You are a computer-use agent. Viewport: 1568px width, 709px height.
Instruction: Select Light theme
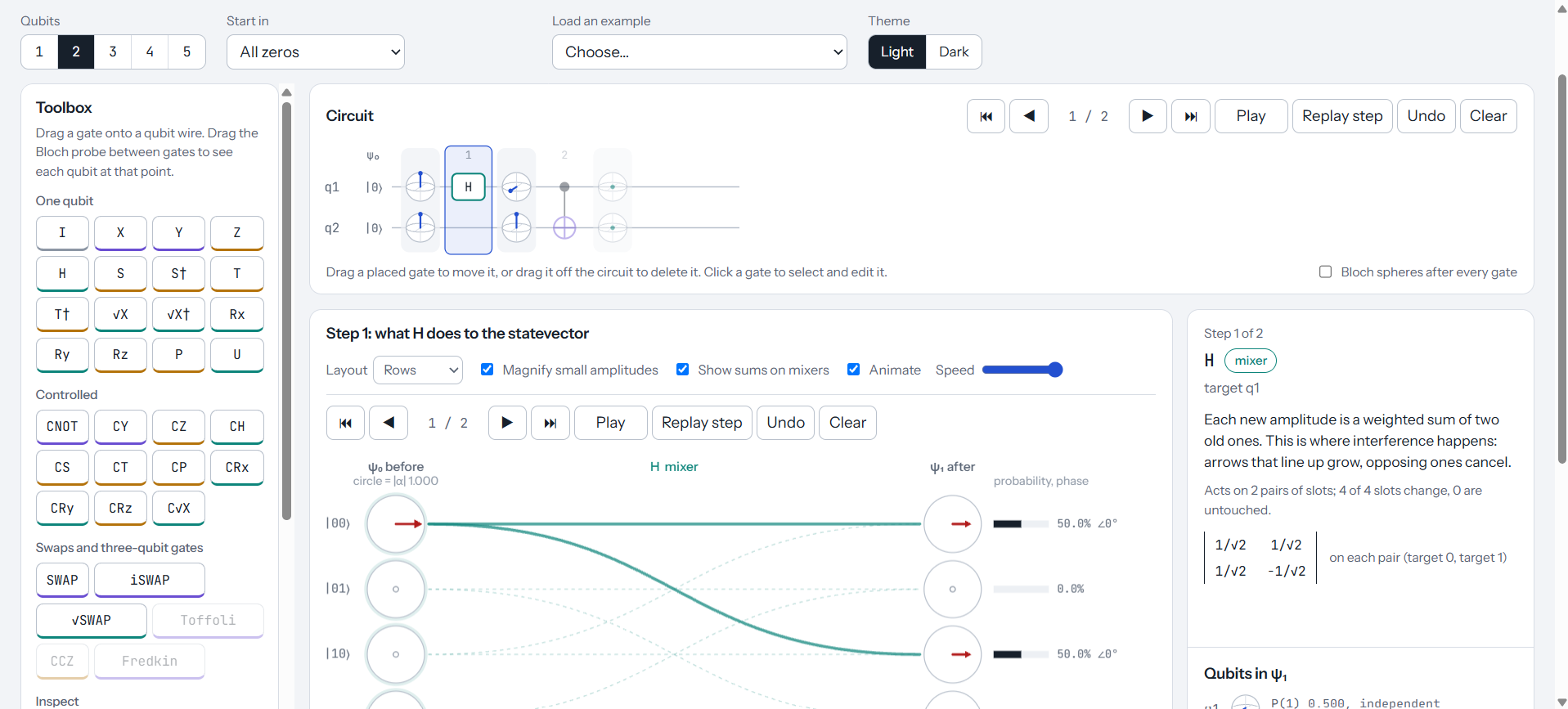(x=897, y=52)
